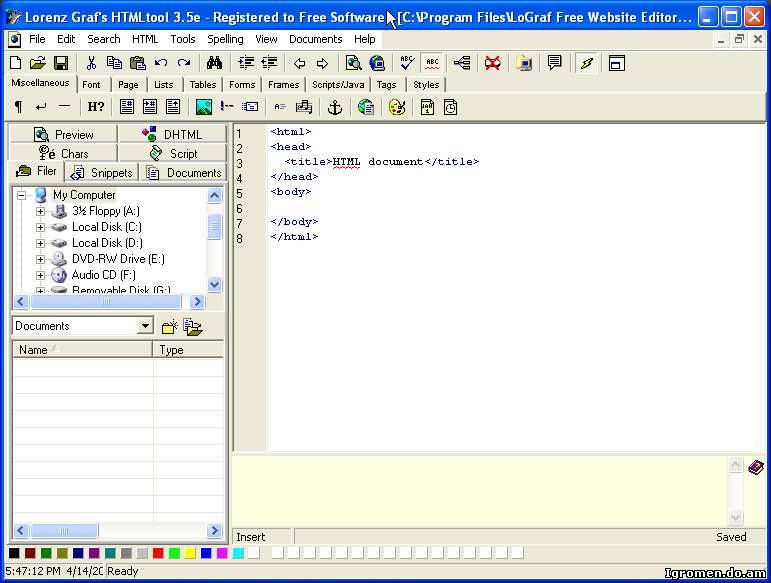The width and height of the screenshot is (771, 583).
Task: Redo the last undone edit
Action: [x=184, y=63]
